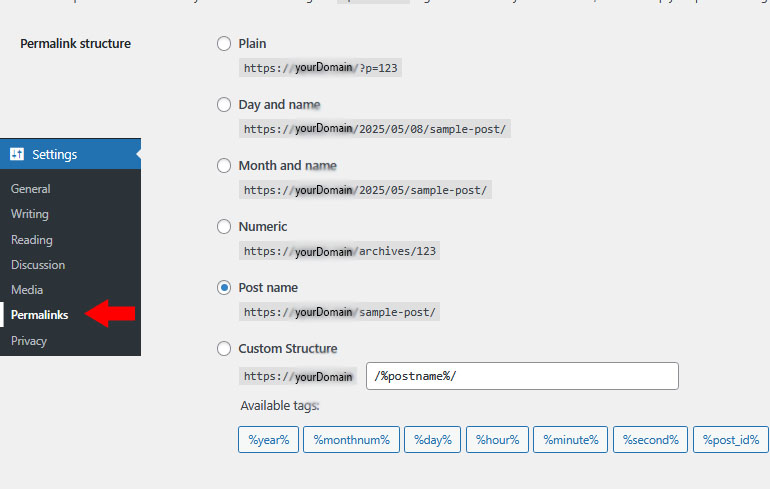Click the Post name example URL

339,312
